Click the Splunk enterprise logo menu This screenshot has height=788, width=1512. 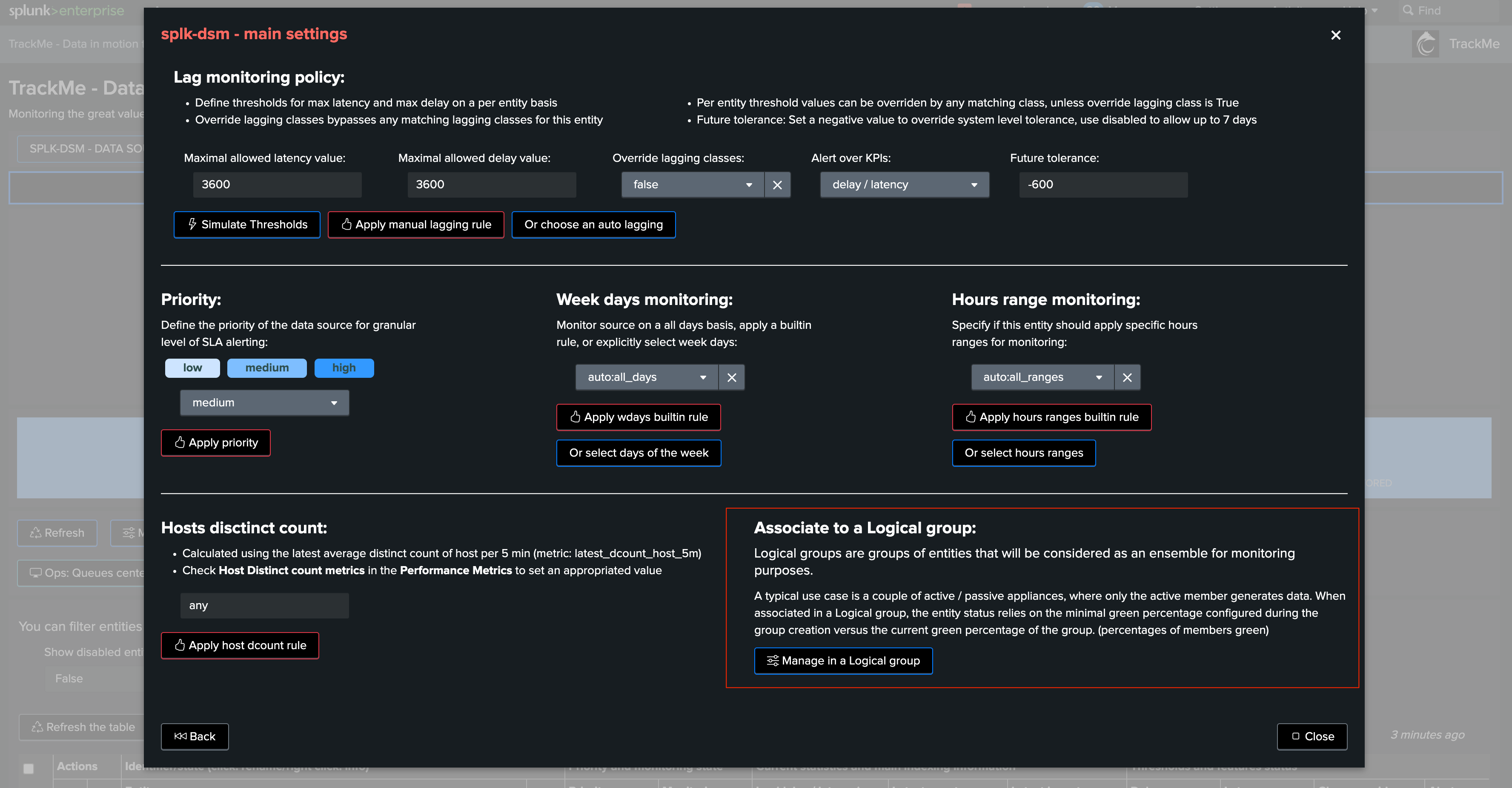(66, 11)
